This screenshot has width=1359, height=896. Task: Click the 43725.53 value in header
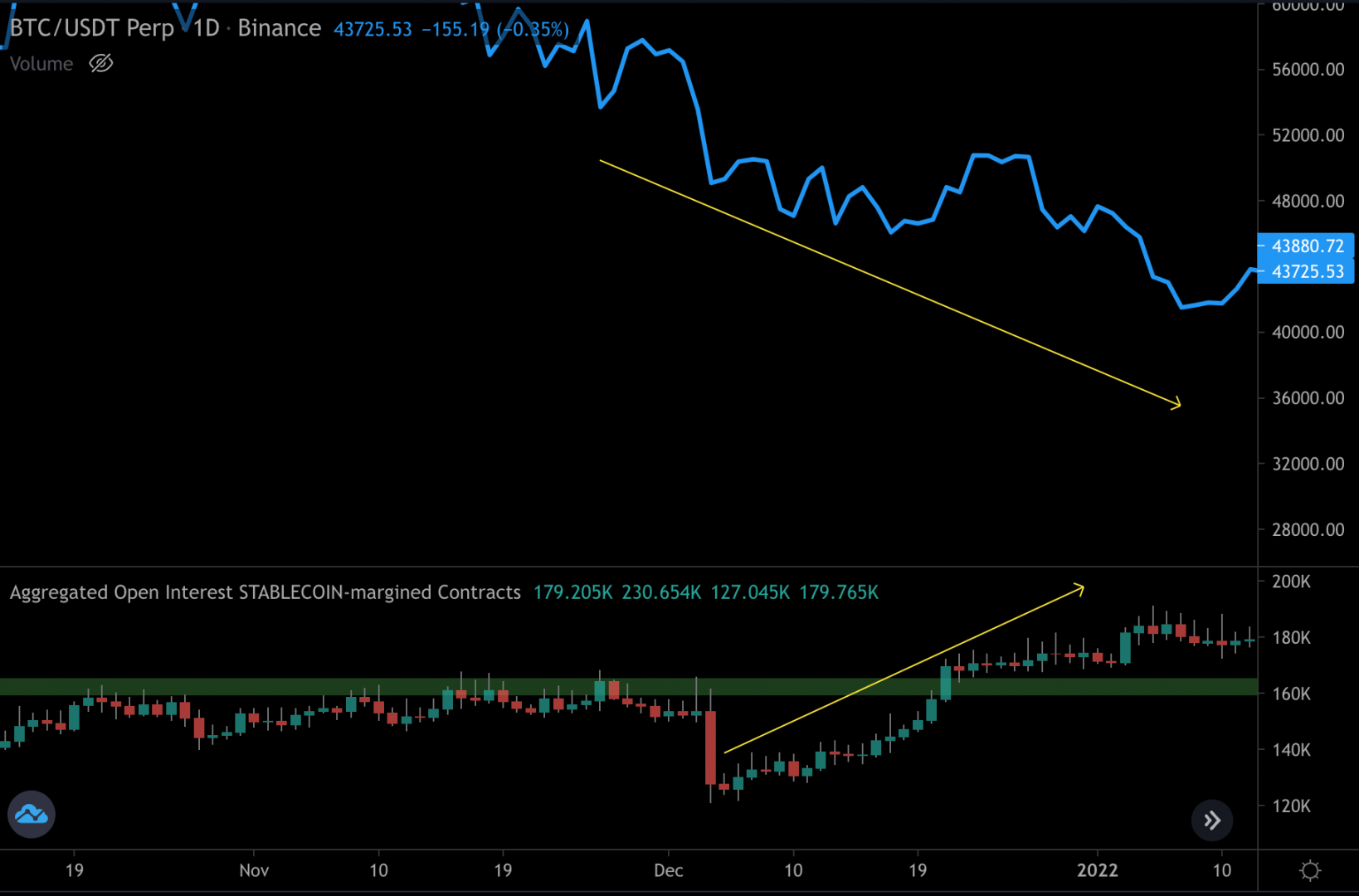point(373,30)
